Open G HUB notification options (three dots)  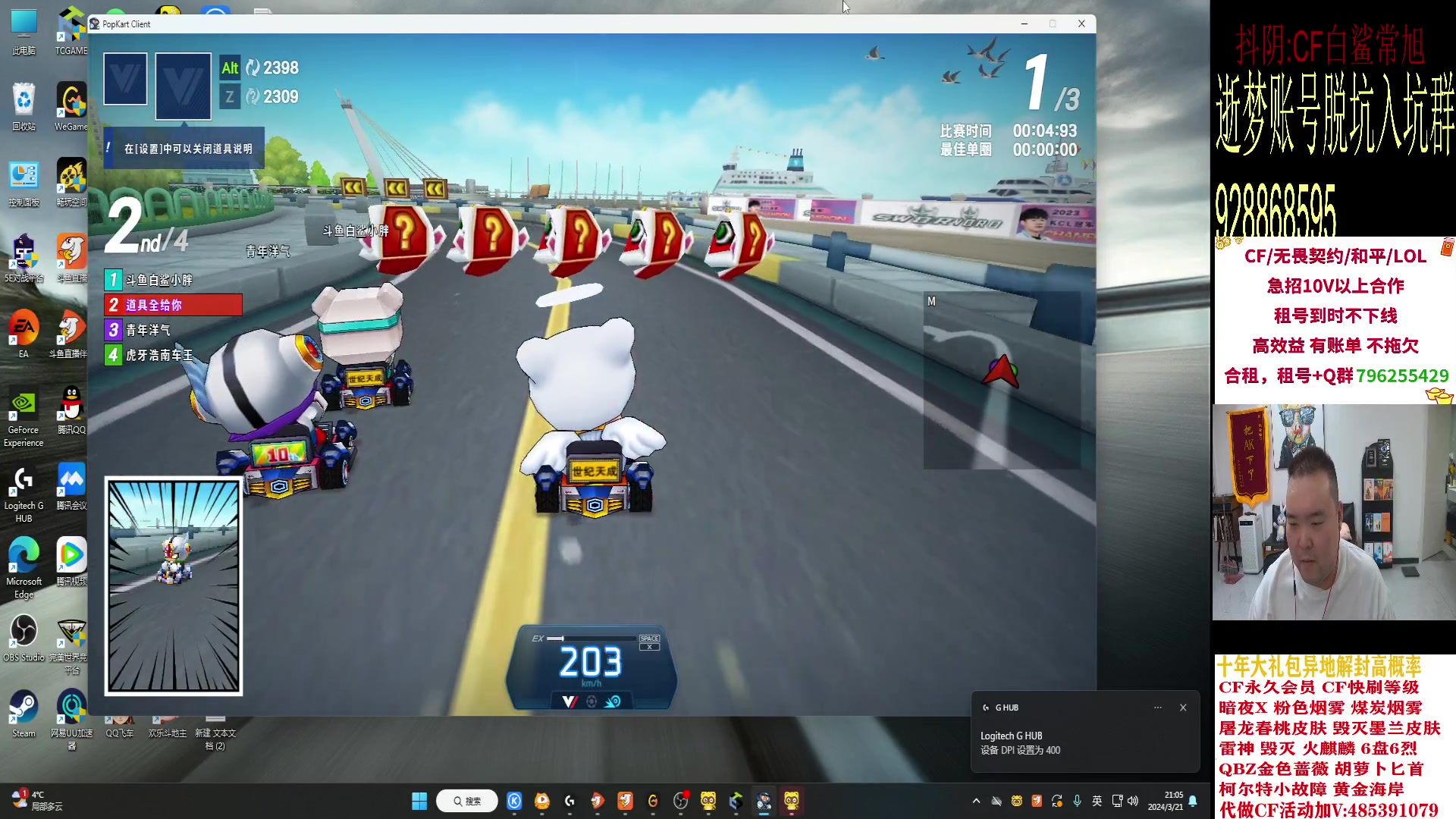1157,708
